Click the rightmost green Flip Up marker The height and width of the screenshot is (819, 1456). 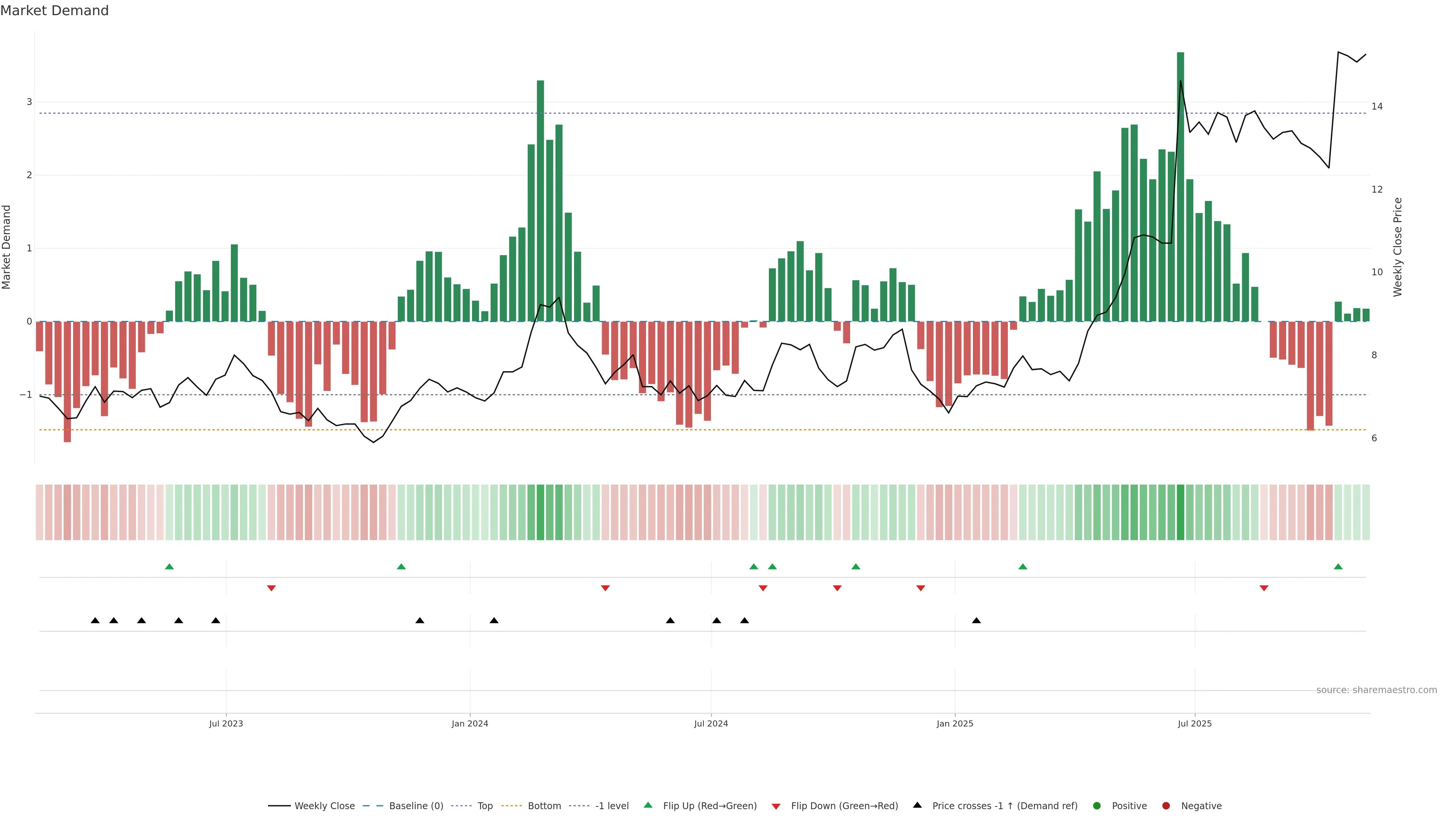pos(1338,567)
